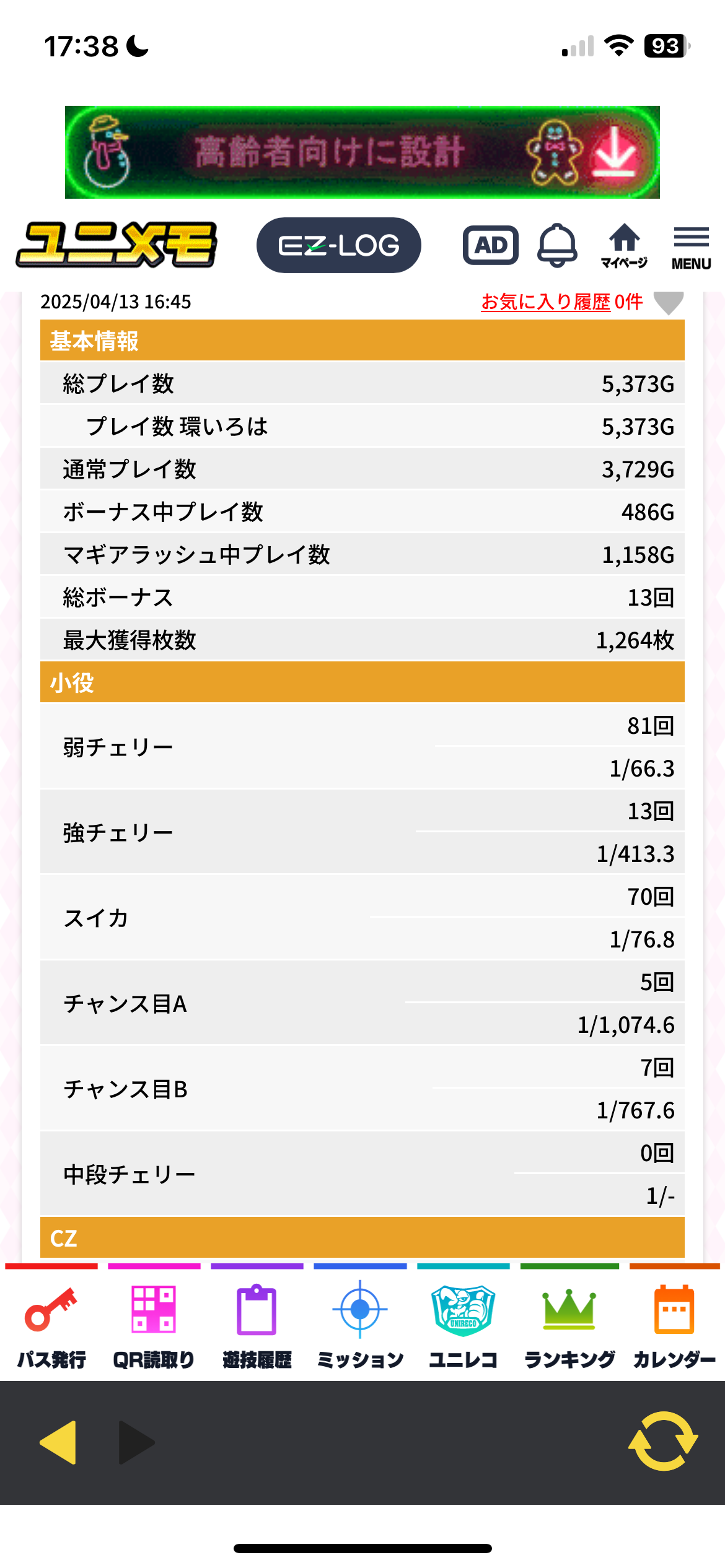Expand the gray dropdown arrow beside 0件
The width and height of the screenshot is (725, 1568).
tap(669, 303)
